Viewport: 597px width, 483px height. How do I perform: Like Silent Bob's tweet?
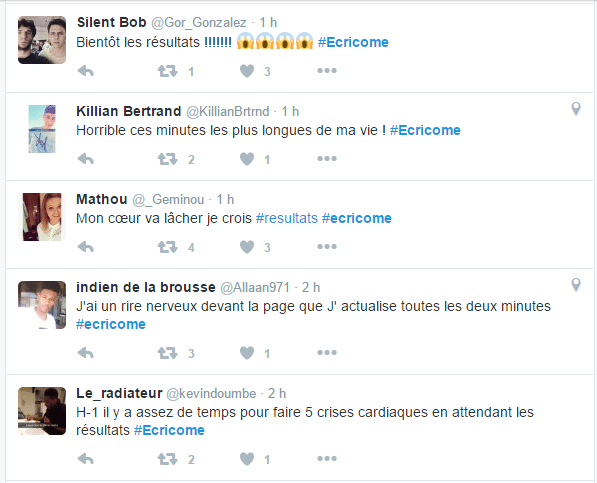tap(247, 71)
